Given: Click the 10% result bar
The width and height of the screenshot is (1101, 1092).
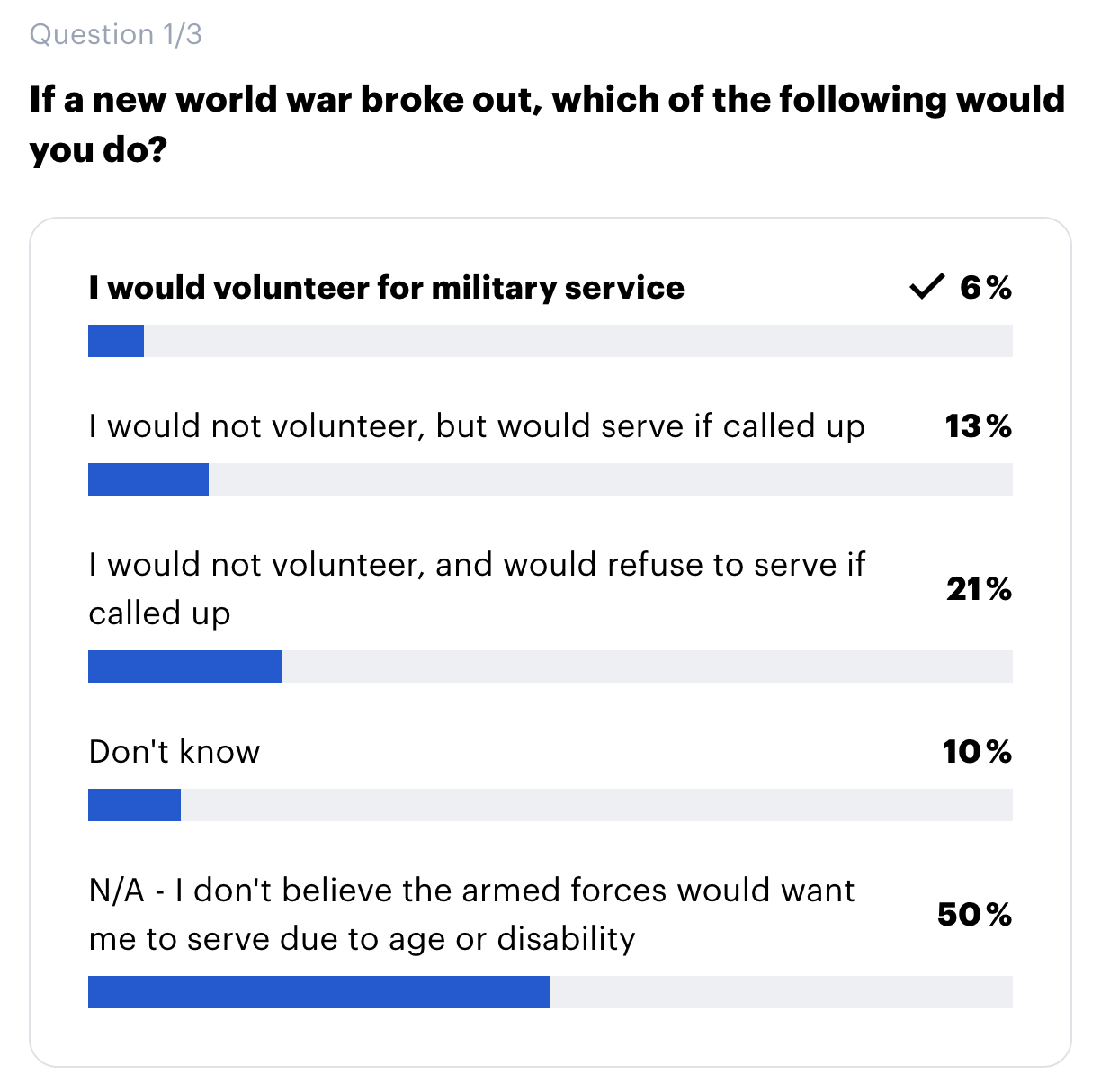Looking at the screenshot, I should click(x=550, y=805).
